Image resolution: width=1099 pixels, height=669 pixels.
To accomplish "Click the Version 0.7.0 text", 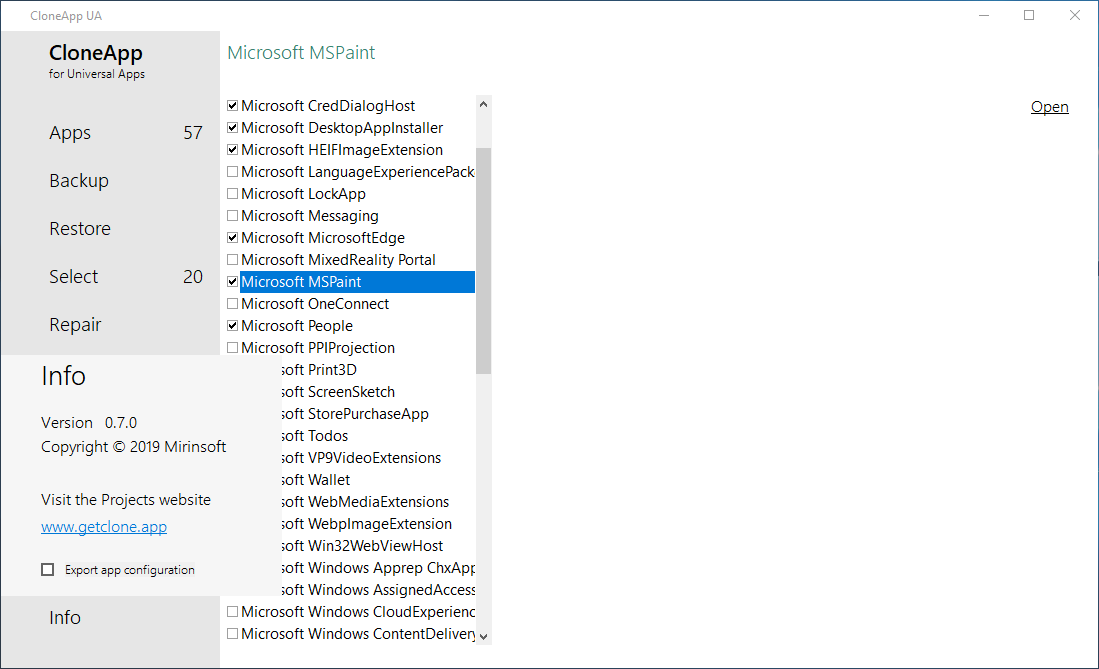I will pos(89,423).
